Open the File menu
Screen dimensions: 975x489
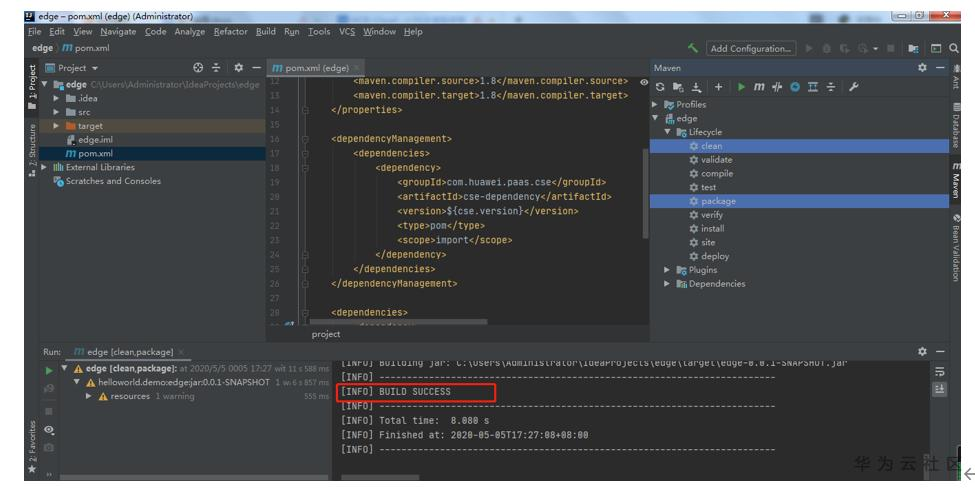(x=35, y=31)
